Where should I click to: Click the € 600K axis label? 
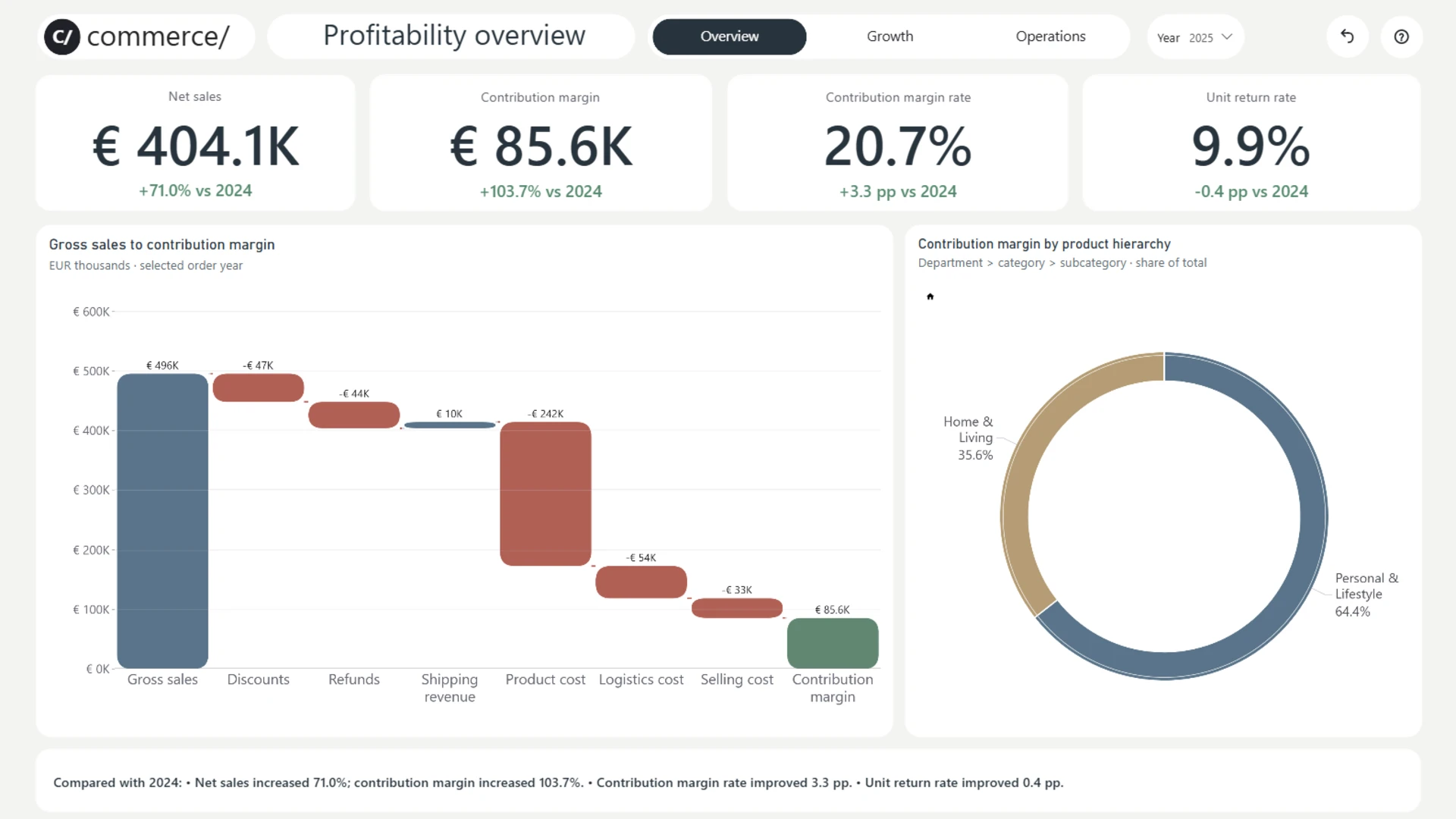(x=91, y=312)
